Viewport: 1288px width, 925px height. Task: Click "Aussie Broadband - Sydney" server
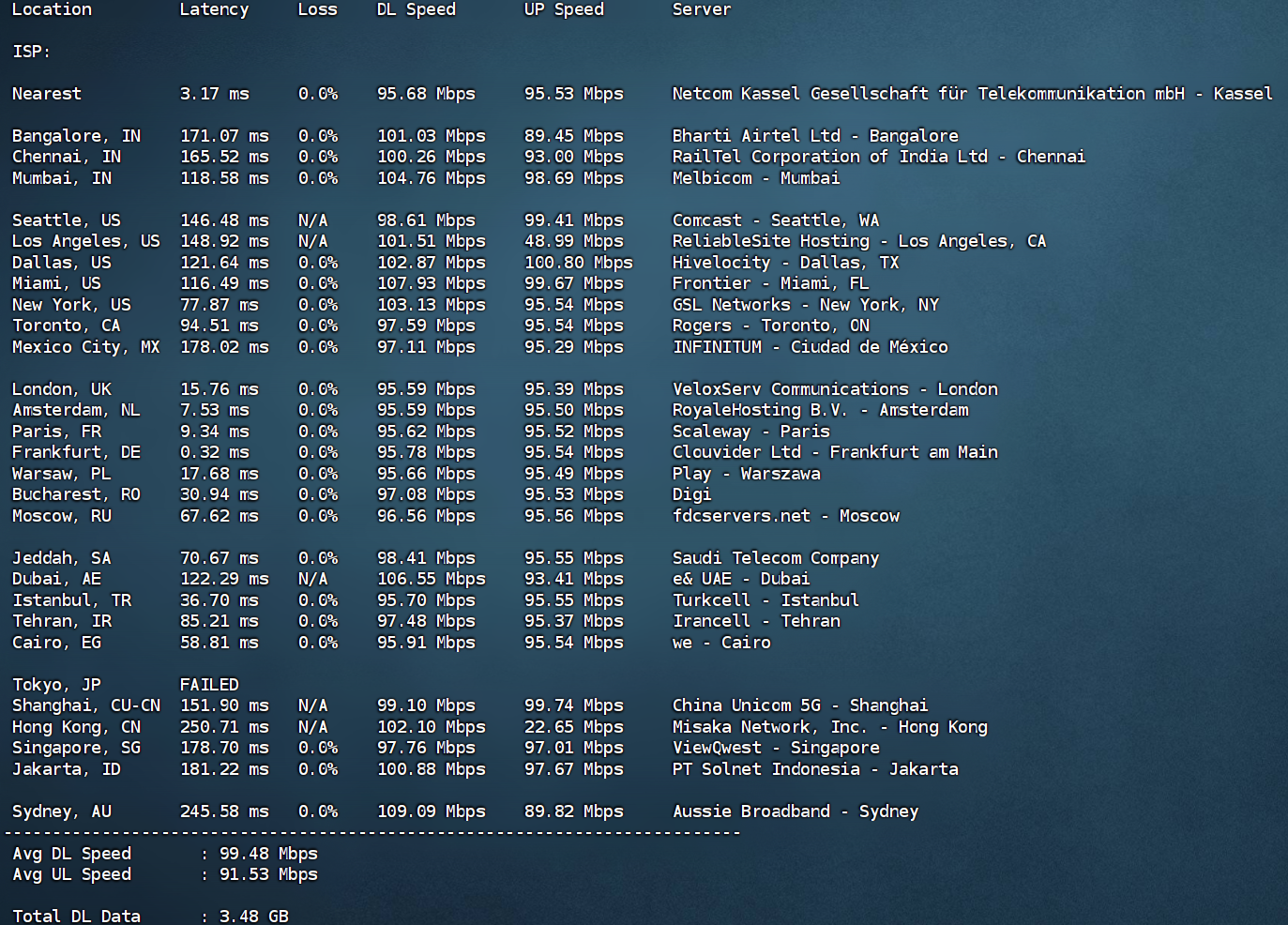click(796, 811)
